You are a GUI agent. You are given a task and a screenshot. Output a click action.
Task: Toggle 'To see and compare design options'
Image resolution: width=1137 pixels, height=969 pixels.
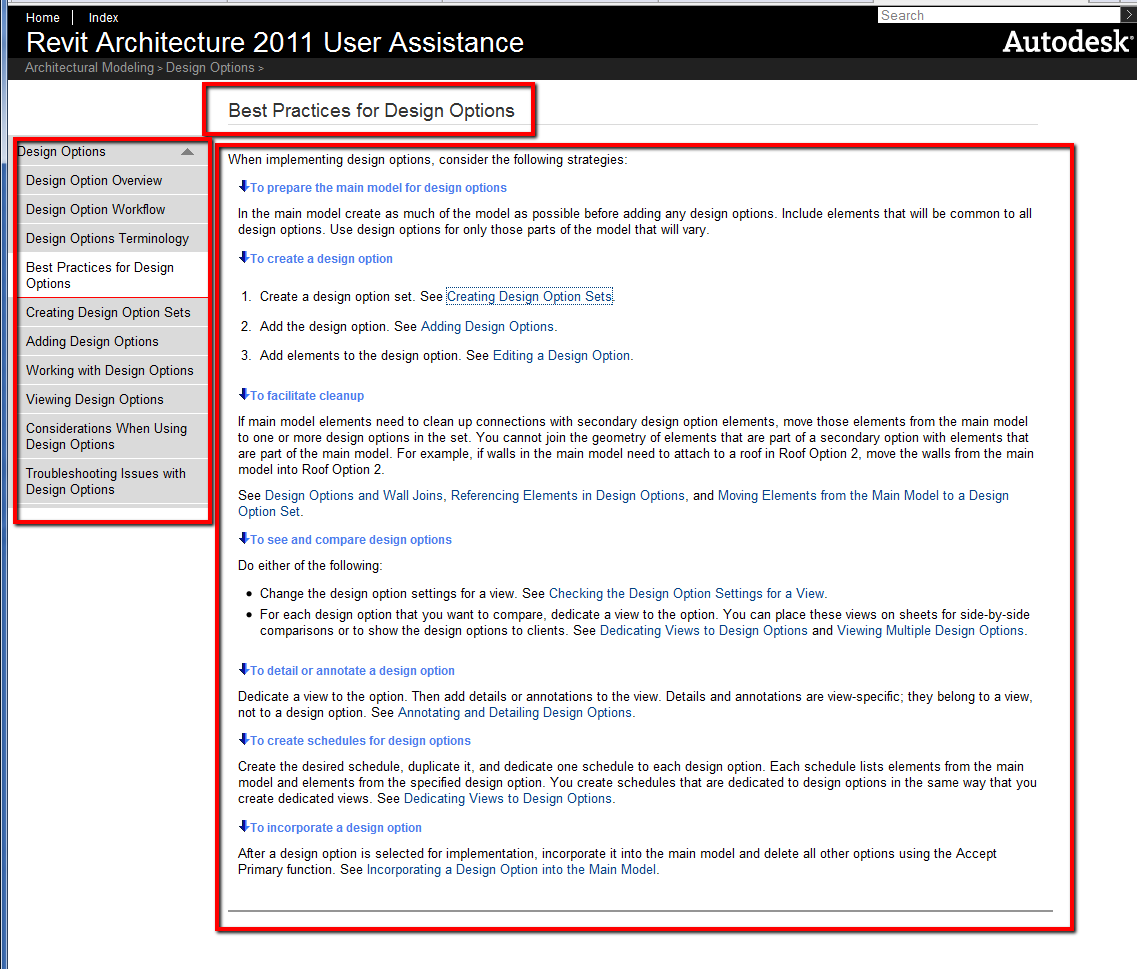click(x=345, y=539)
